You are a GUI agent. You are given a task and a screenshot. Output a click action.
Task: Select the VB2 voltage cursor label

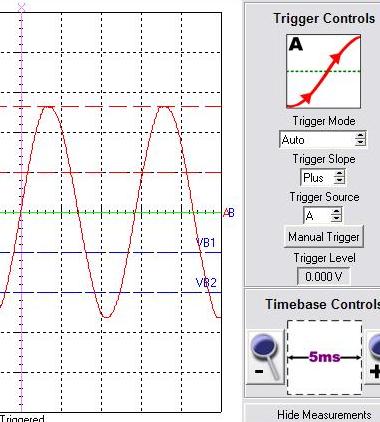206,283
